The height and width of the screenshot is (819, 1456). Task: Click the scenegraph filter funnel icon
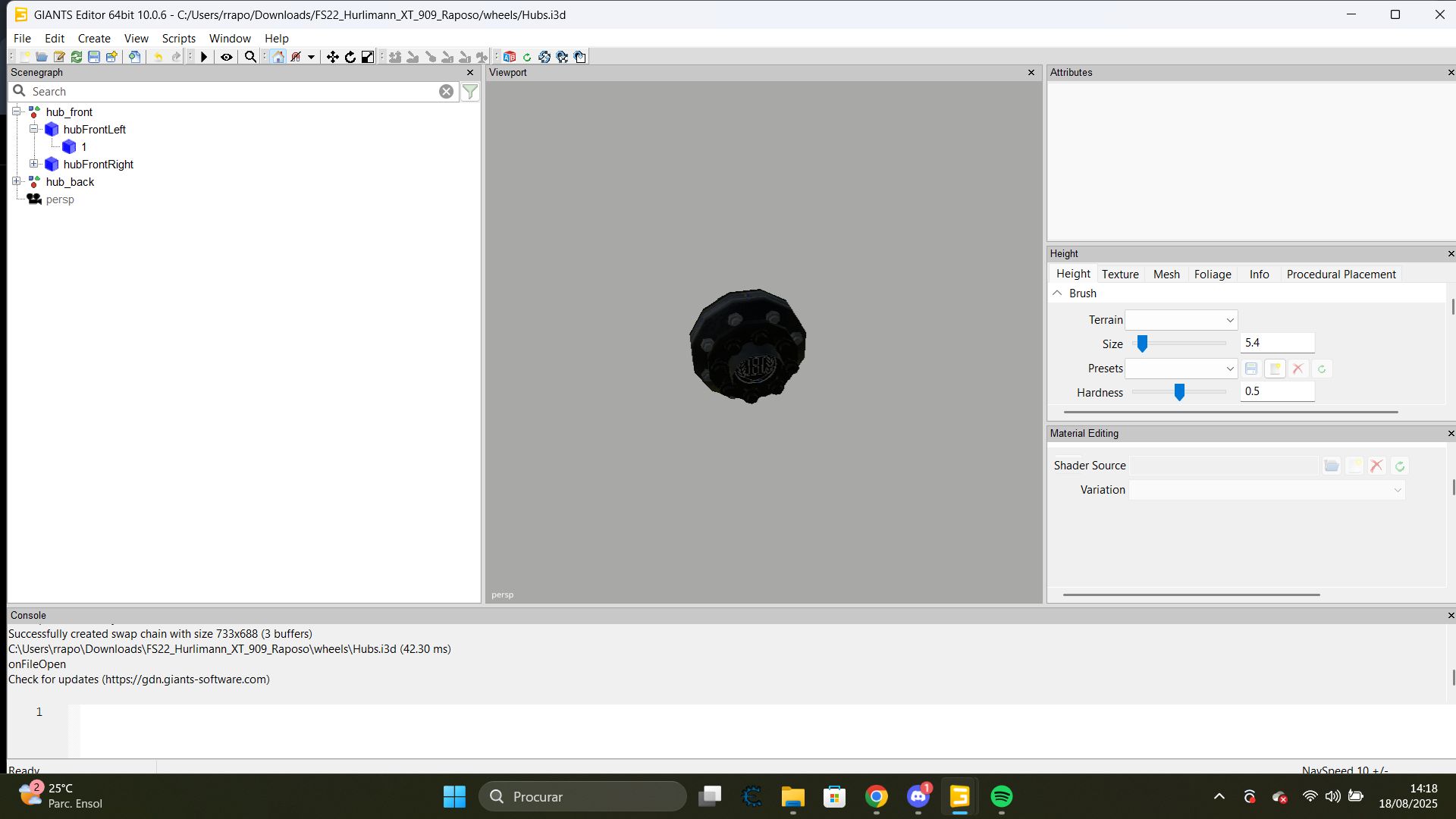(470, 92)
